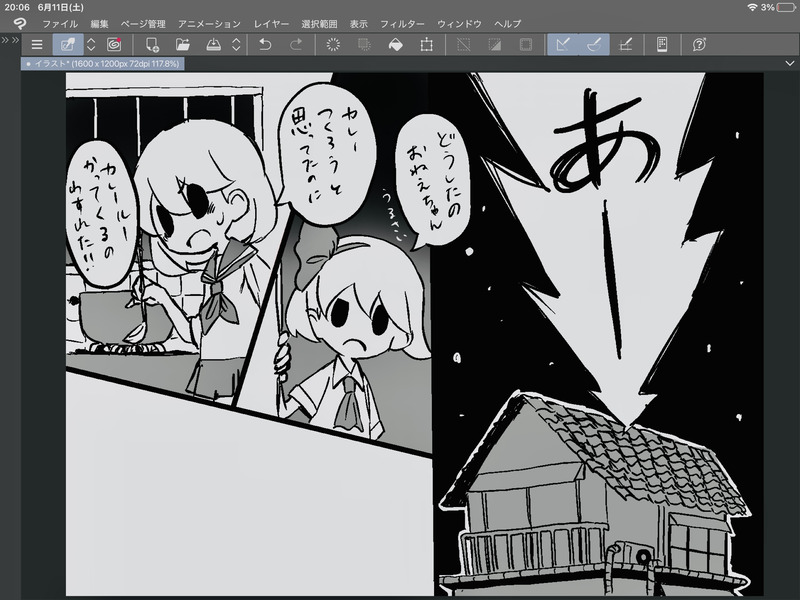Toggle snap to grid
The width and height of the screenshot is (800, 600).
(626, 44)
